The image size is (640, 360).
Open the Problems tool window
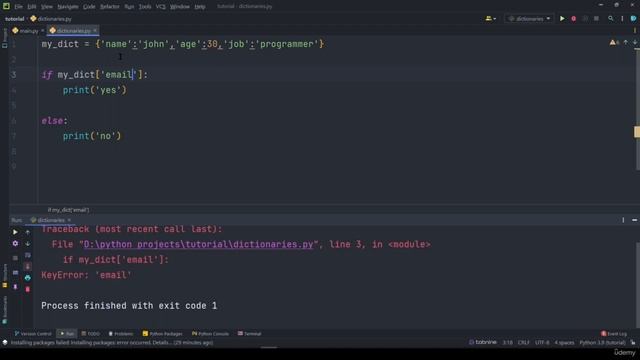[121, 333]
